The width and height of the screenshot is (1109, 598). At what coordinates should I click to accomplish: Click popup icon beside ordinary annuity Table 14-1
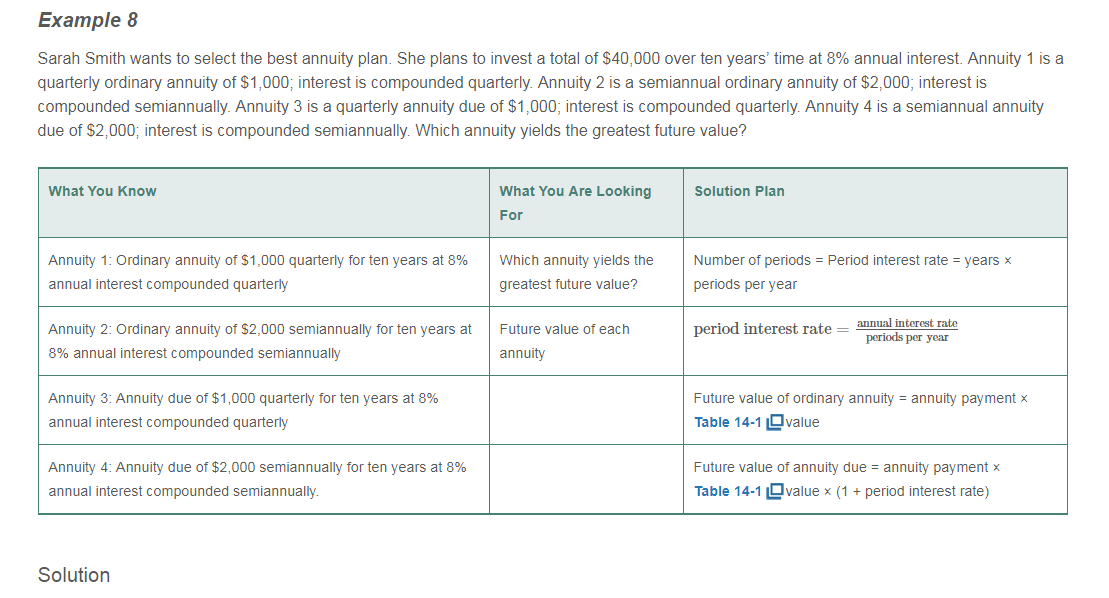(774, 423)
